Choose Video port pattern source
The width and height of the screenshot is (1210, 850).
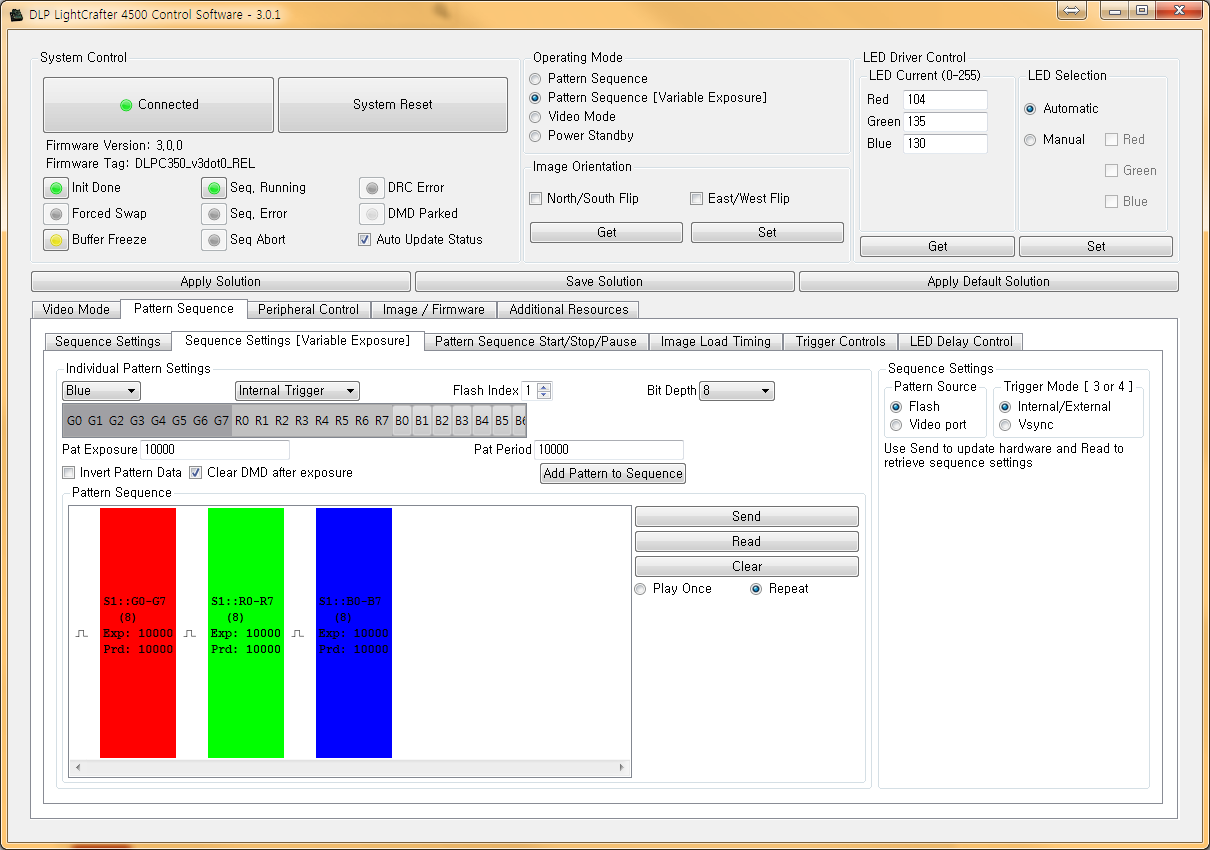[x=896, y=425]
